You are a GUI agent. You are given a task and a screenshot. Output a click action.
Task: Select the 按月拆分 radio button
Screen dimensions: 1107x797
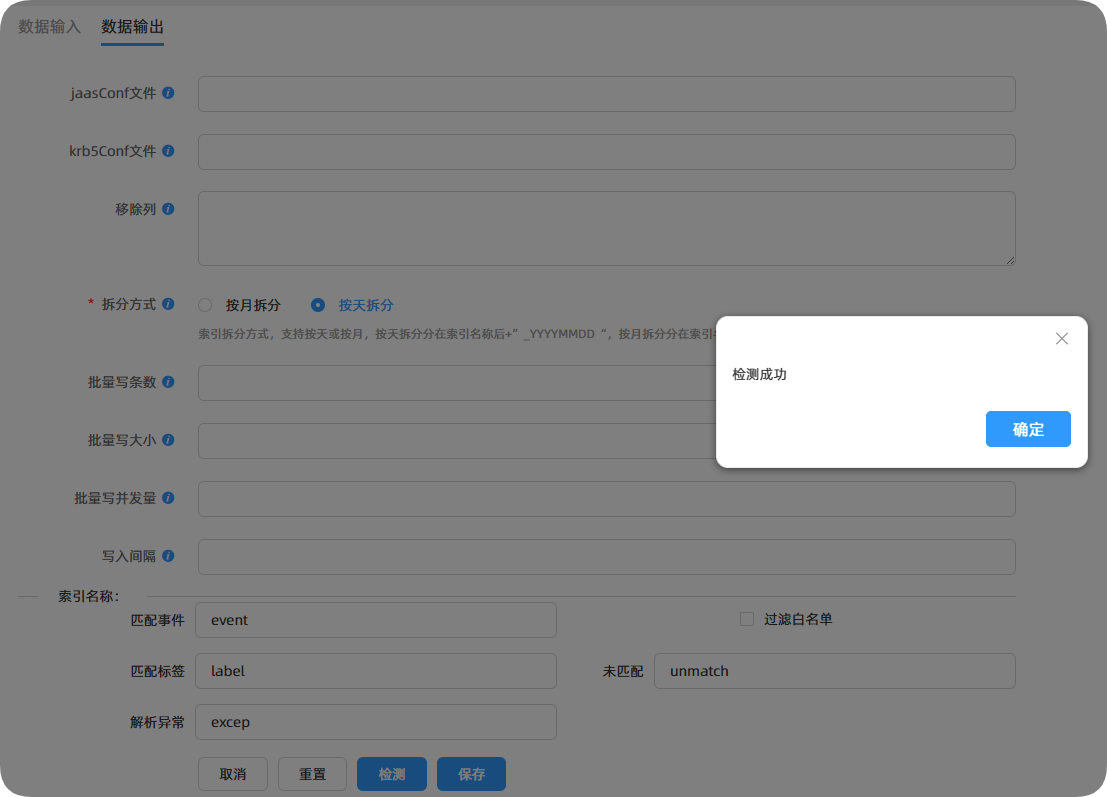pyautogui.click(x=205, y=305)
